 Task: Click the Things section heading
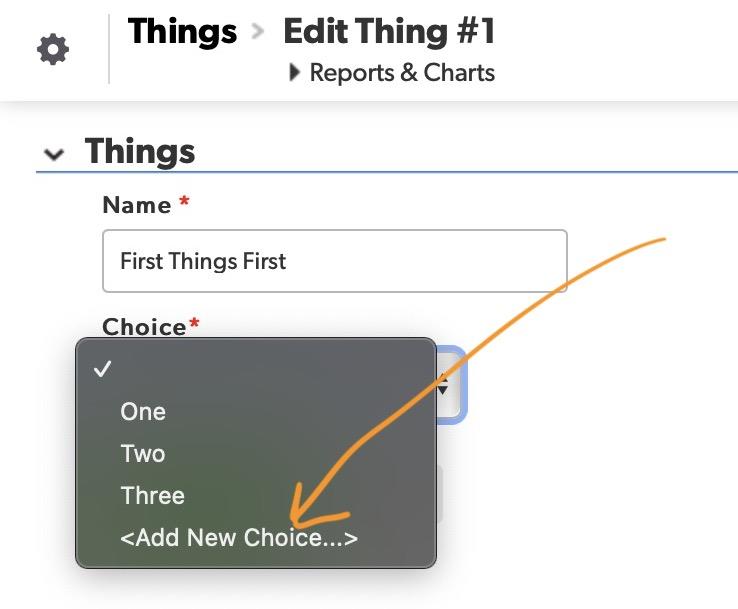point(140,152)
